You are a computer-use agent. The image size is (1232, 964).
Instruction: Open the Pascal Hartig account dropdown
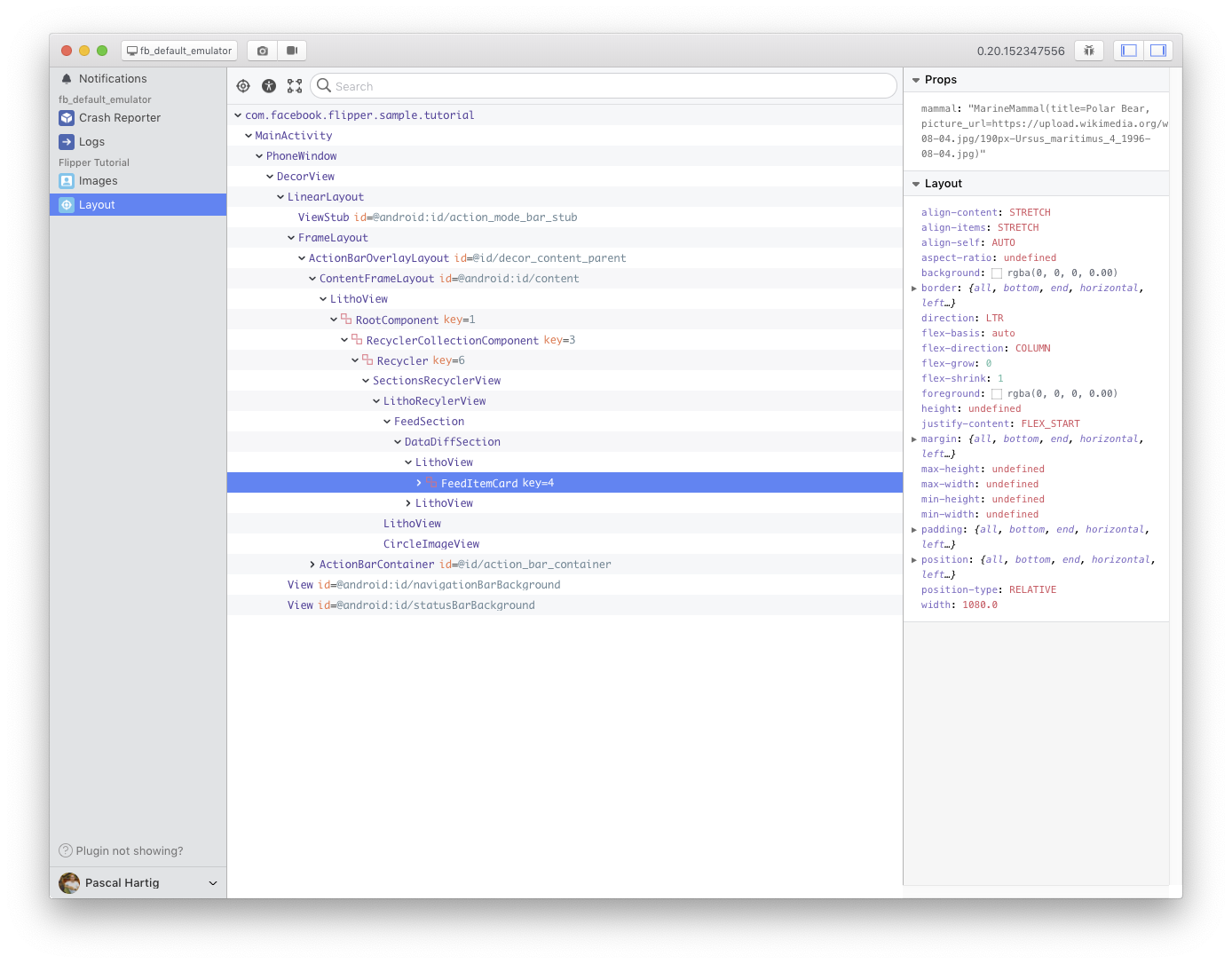(212, 882)
